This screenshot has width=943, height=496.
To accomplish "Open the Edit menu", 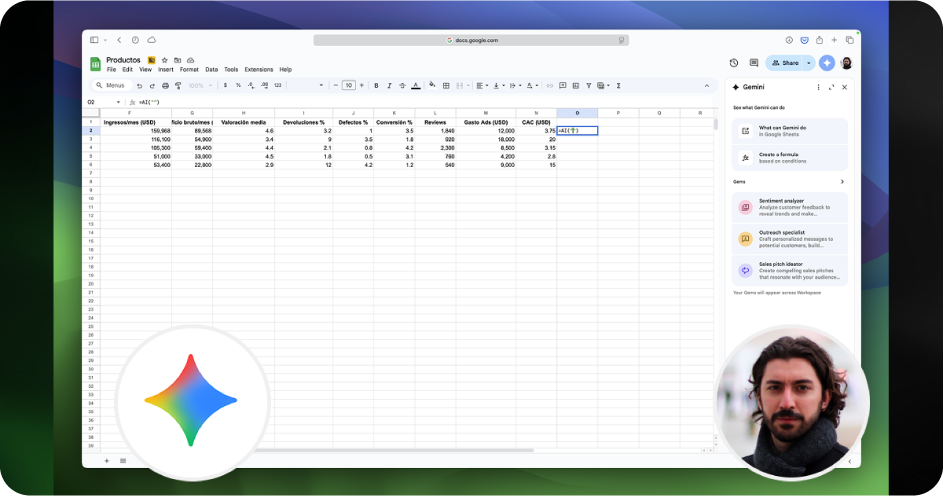I will click(127, 70).
